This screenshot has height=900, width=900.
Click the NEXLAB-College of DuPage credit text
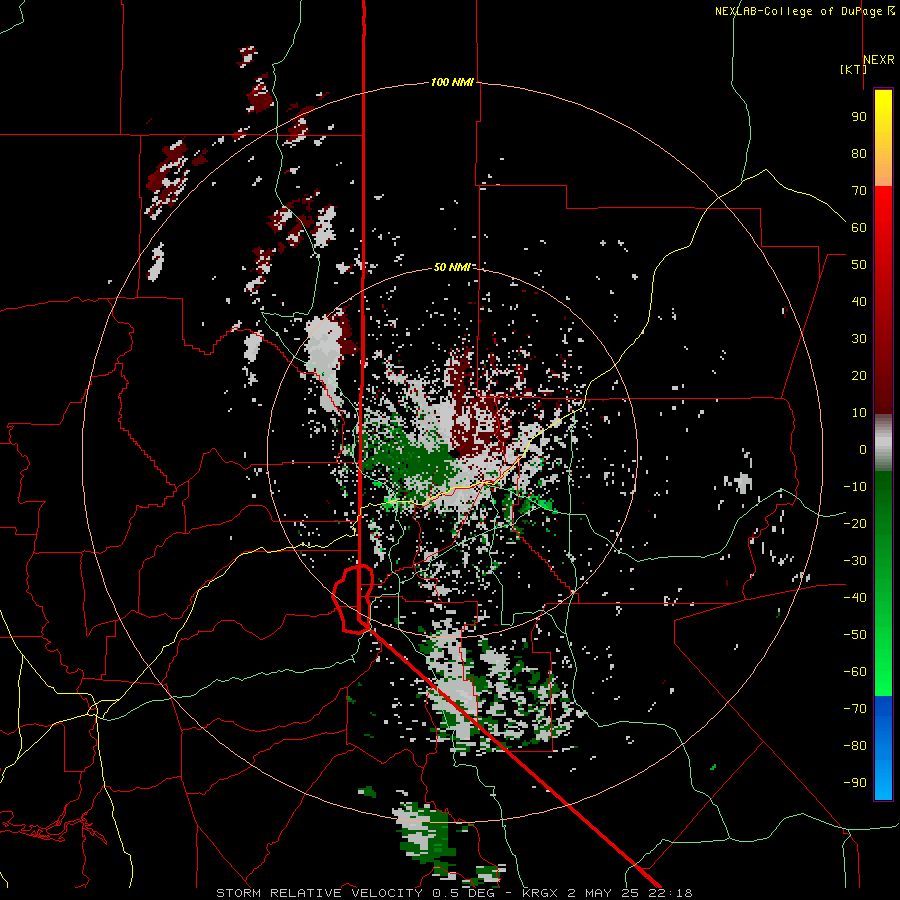pos(798,11)
